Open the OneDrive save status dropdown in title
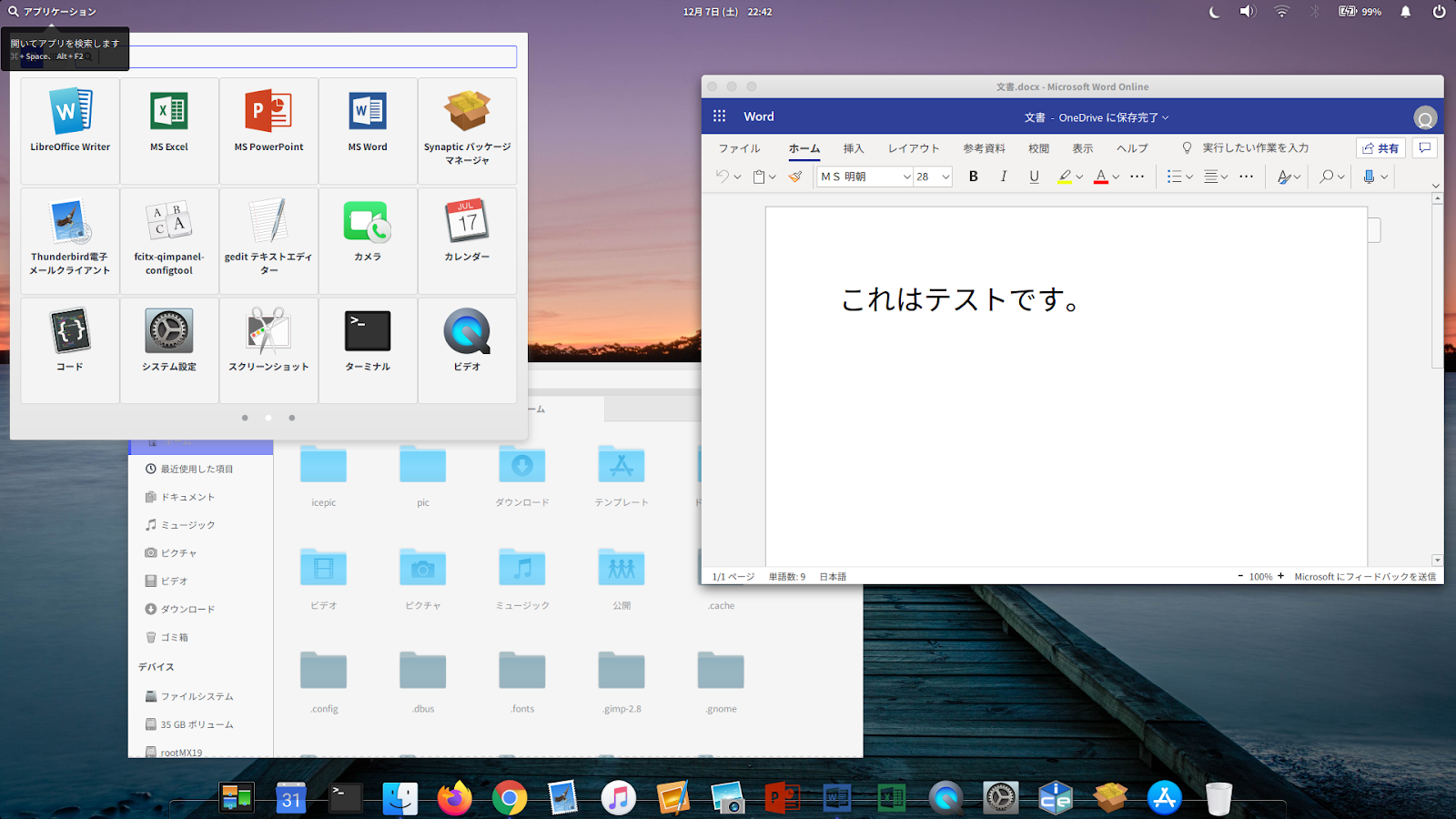This screenshot has width=1456, height=819. (1097, 117)
